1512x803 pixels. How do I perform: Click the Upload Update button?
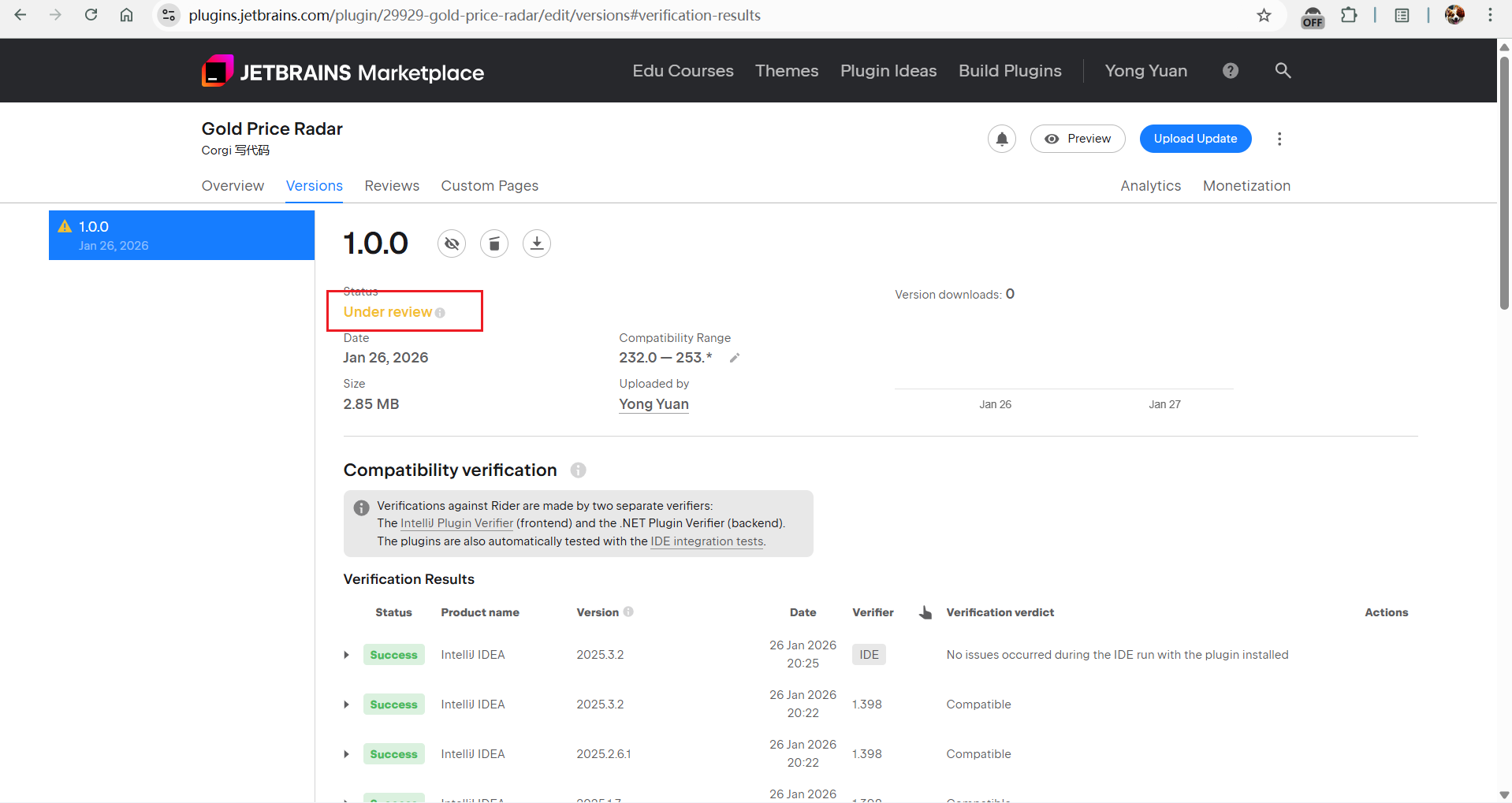coord(1195,139)
